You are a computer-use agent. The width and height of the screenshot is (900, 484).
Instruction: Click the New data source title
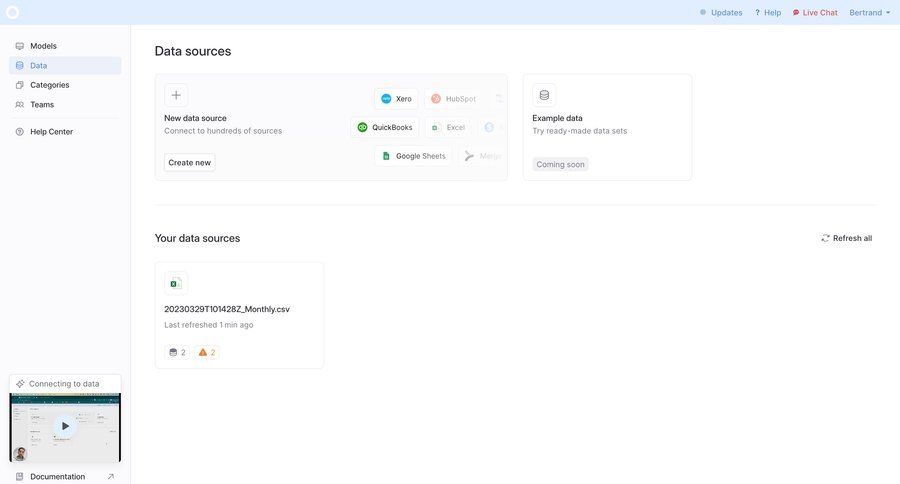click(x=195, y=118)
